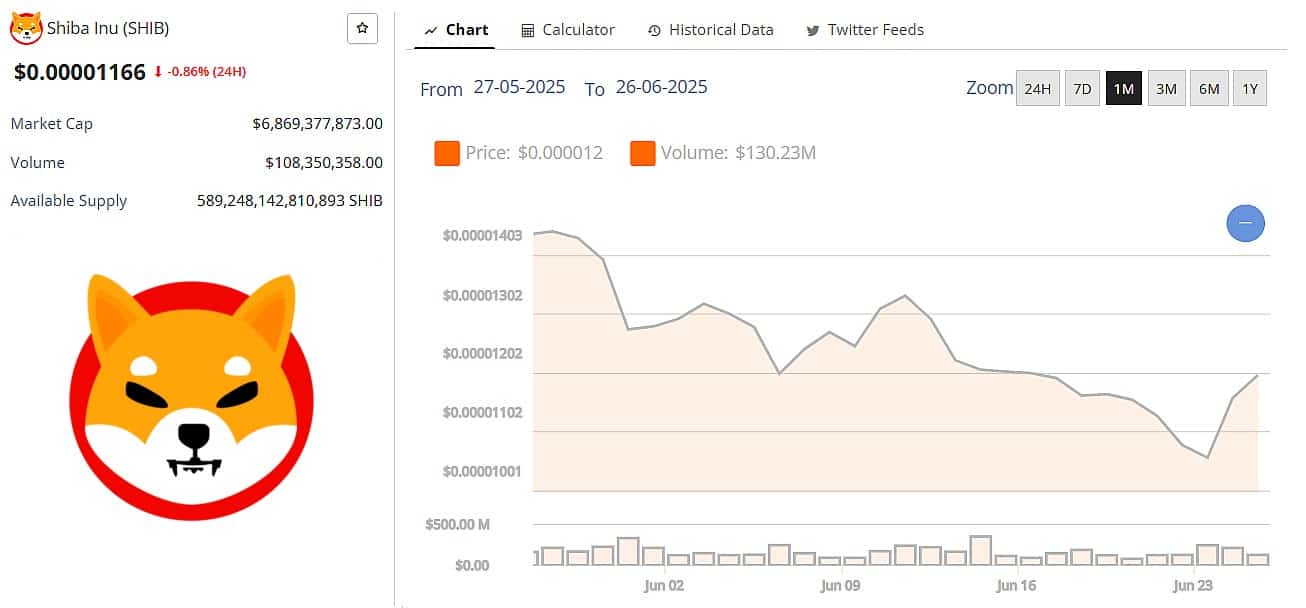Click the star favorite icon
Screen dimensions: 1306x608
coord(362,28)
